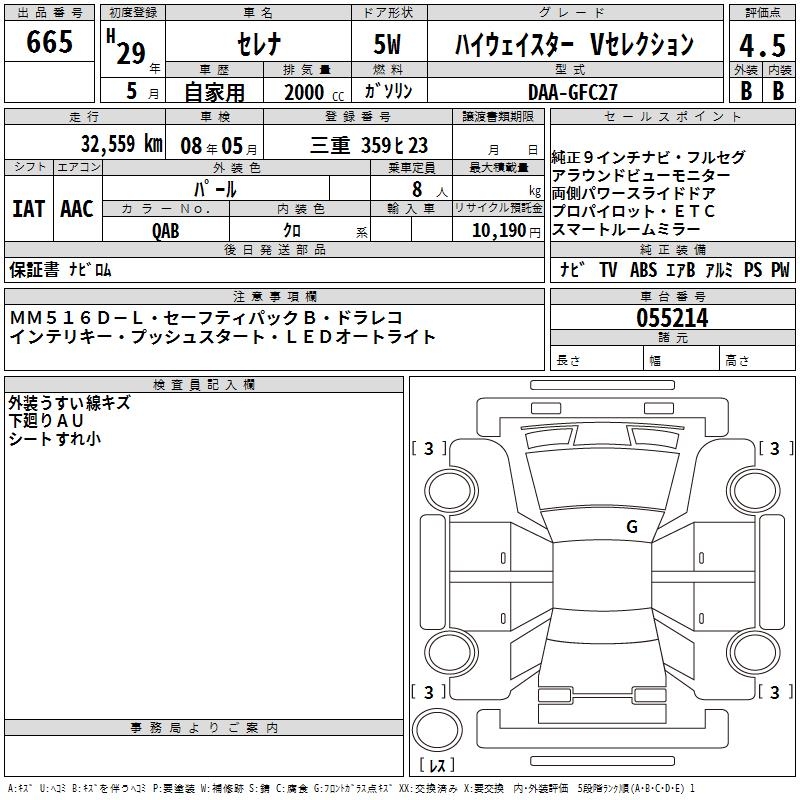Click the PW equipment mark
The width and height of the screenshot is (800, 800).
click(780, 269)
